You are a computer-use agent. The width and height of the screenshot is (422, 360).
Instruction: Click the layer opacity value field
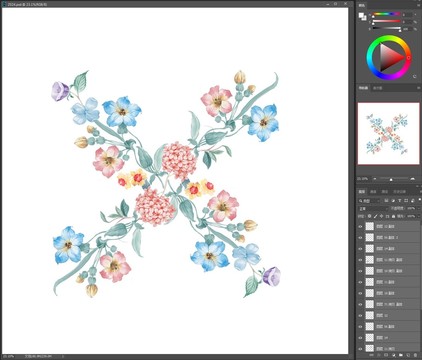[x=411, y=209]
